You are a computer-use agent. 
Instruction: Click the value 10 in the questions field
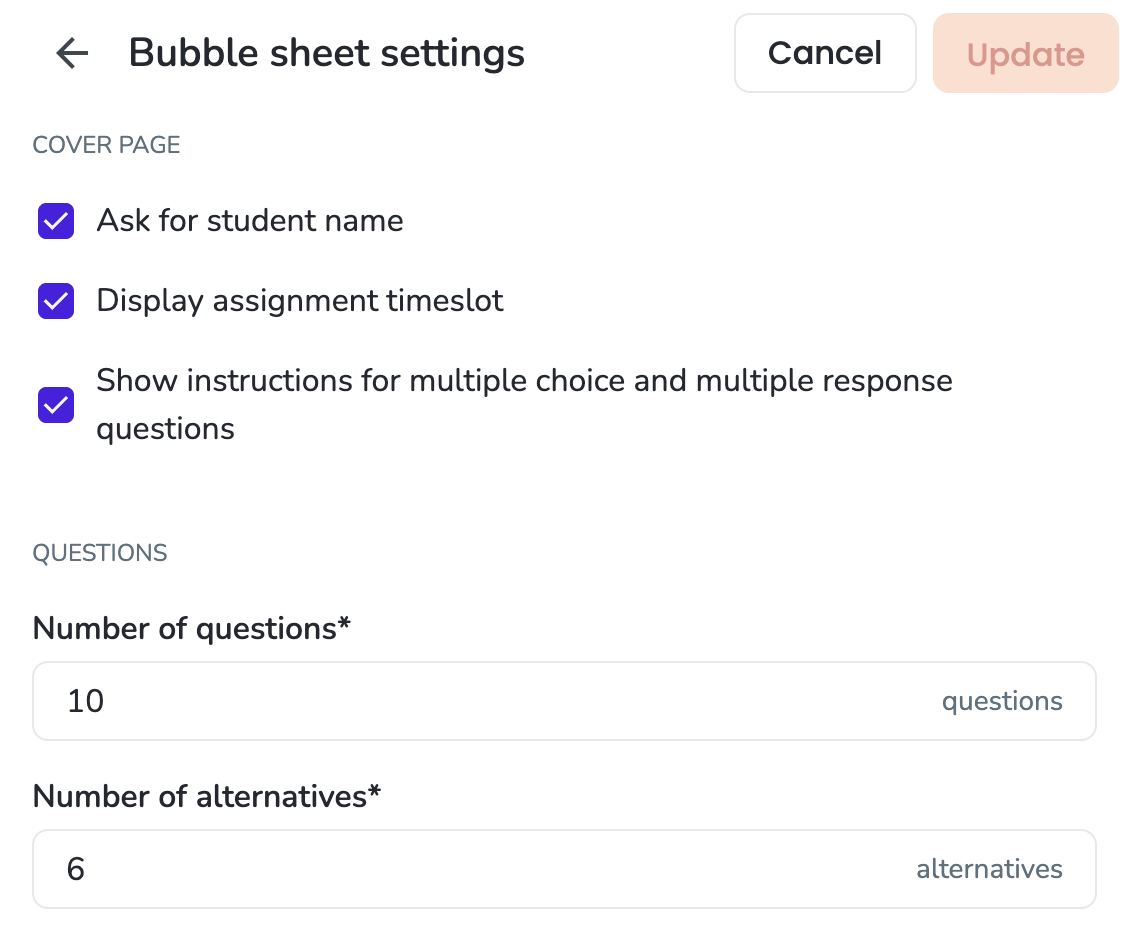pos(86,701)
